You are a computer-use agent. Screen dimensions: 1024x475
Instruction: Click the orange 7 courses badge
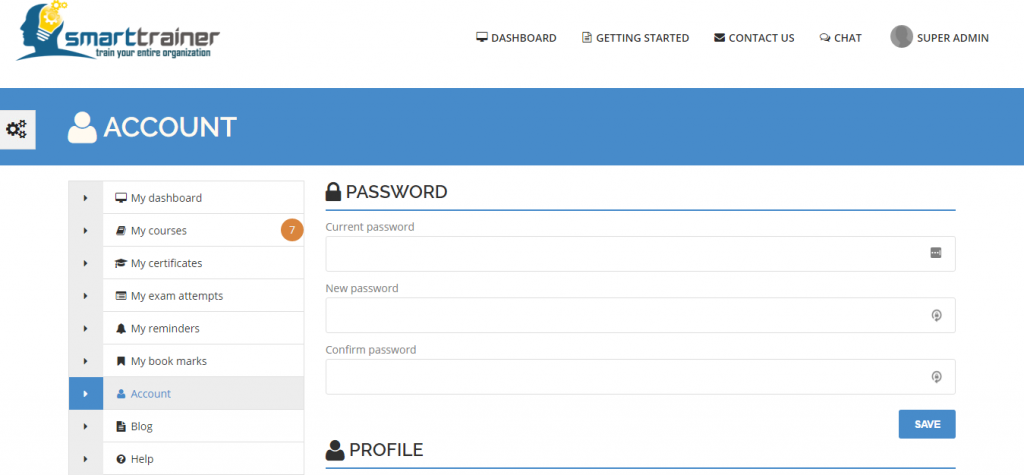coord(291,231)
